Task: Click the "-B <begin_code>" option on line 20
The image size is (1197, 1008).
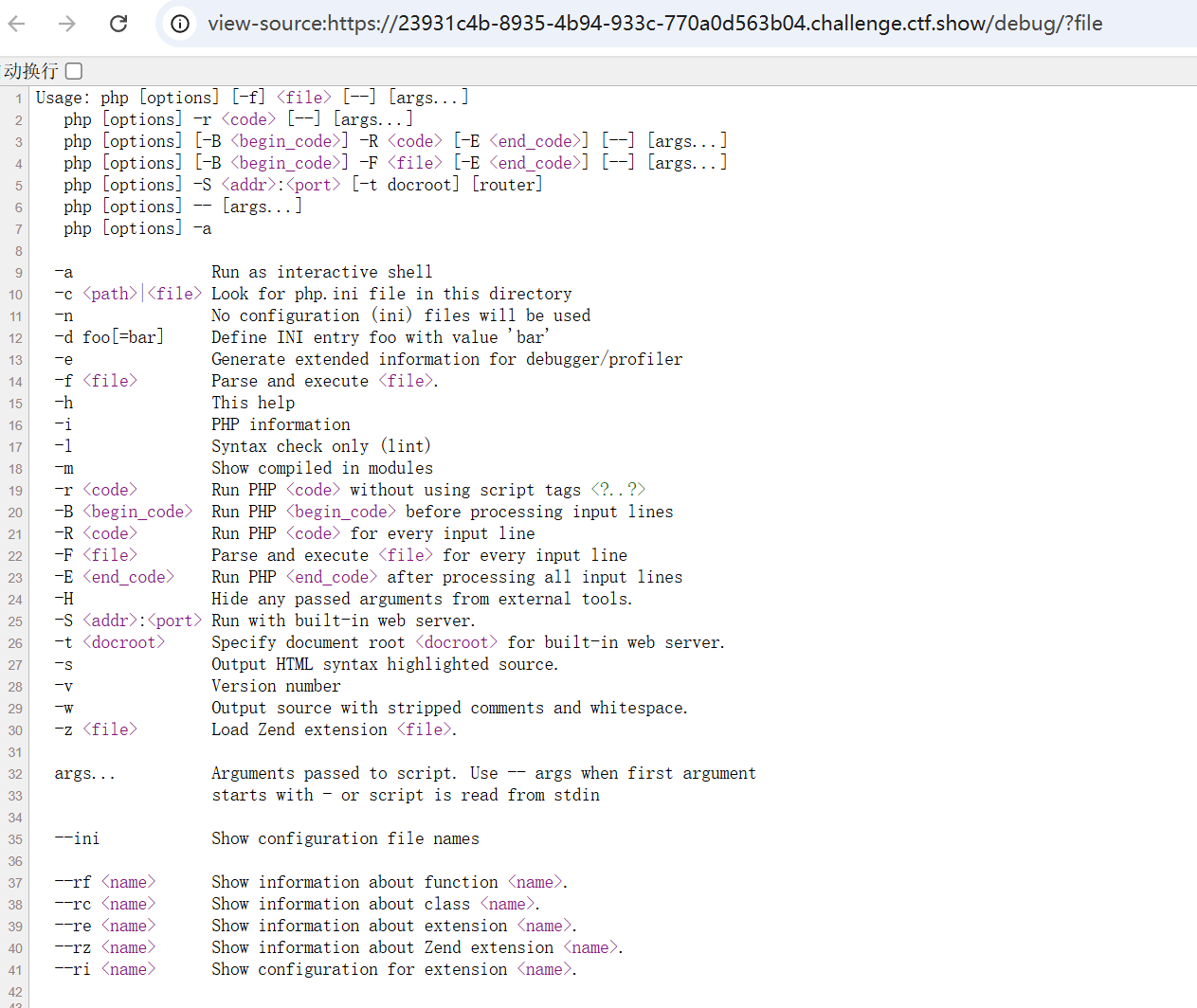Action: 123,512
